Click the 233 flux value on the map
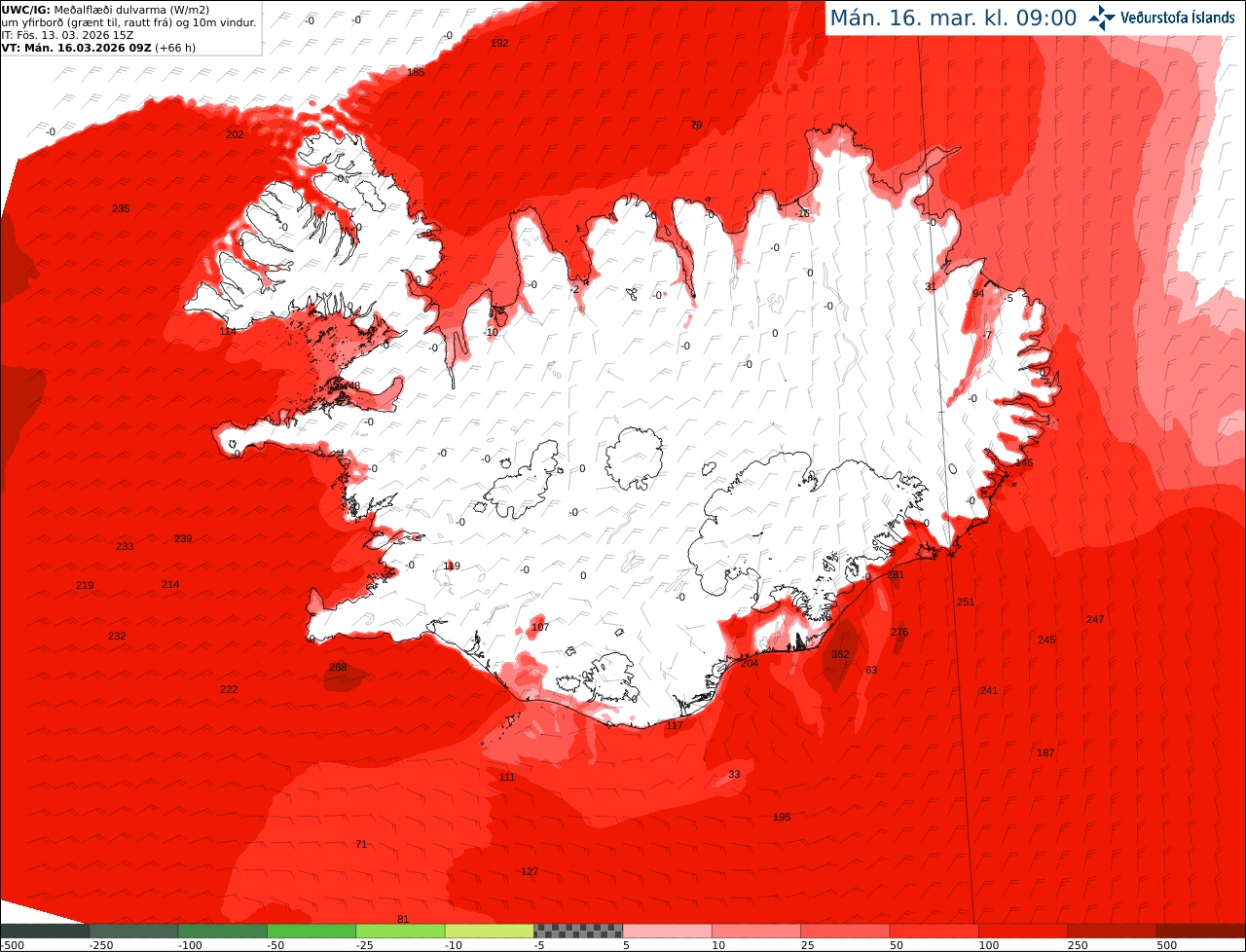This screenshot has height=952, width=1246. 125,546
